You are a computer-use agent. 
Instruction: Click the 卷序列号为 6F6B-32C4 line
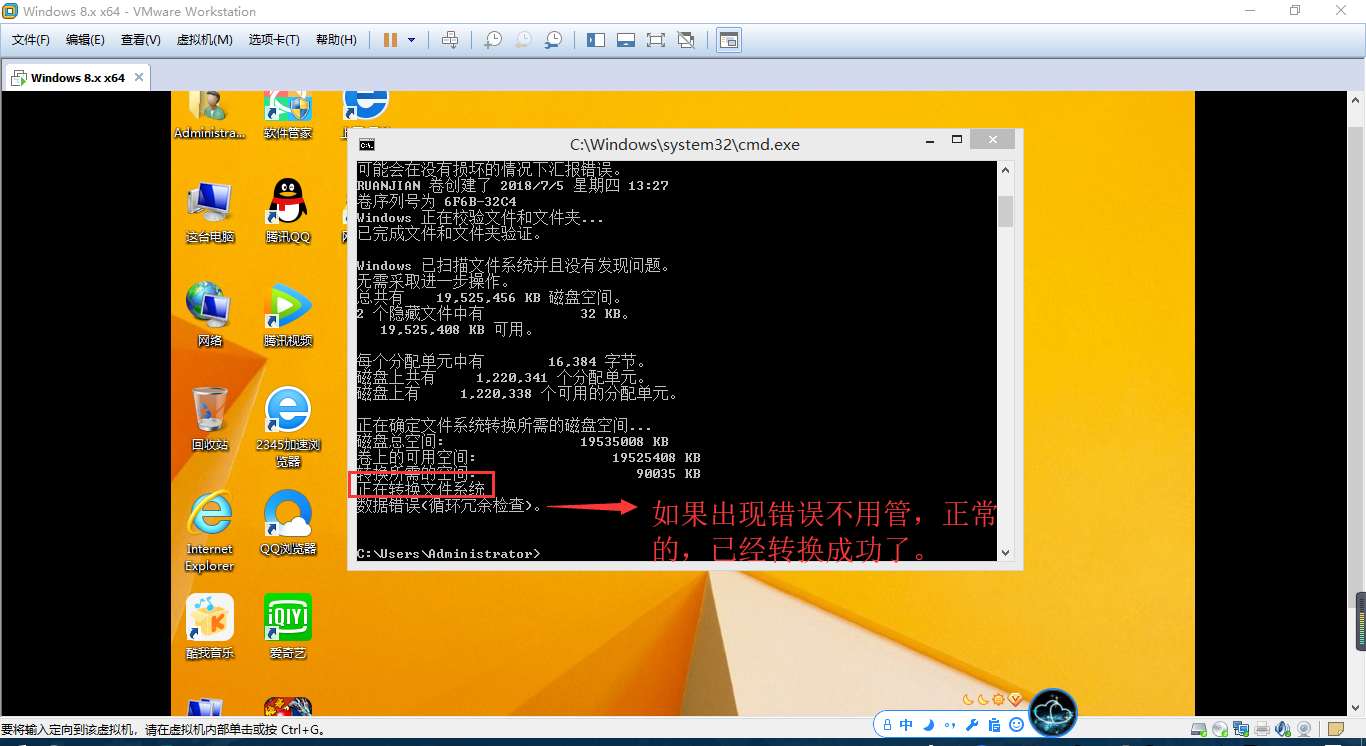436,201
